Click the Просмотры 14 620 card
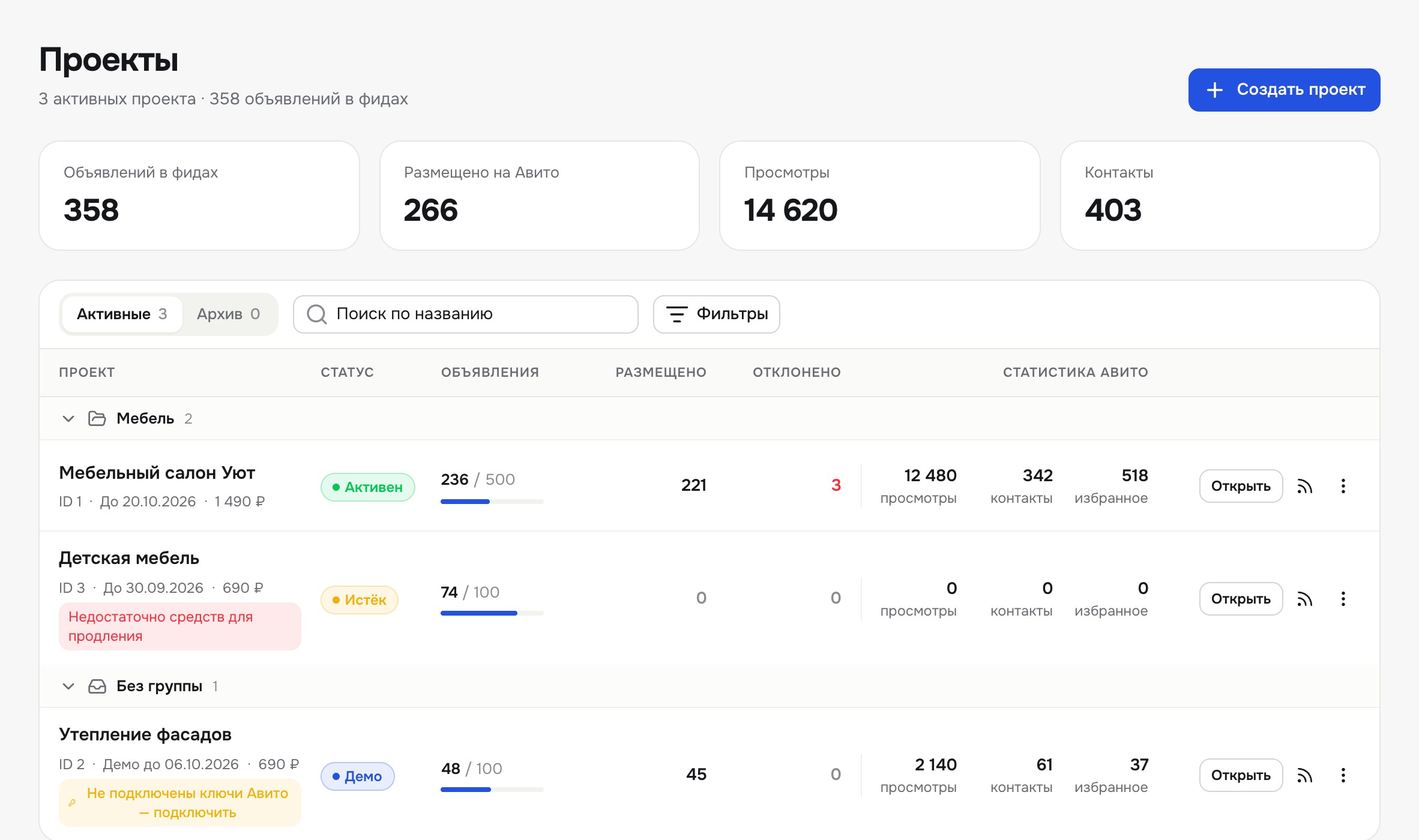This screenshot has height=840, width=1419. click(880, 196)
